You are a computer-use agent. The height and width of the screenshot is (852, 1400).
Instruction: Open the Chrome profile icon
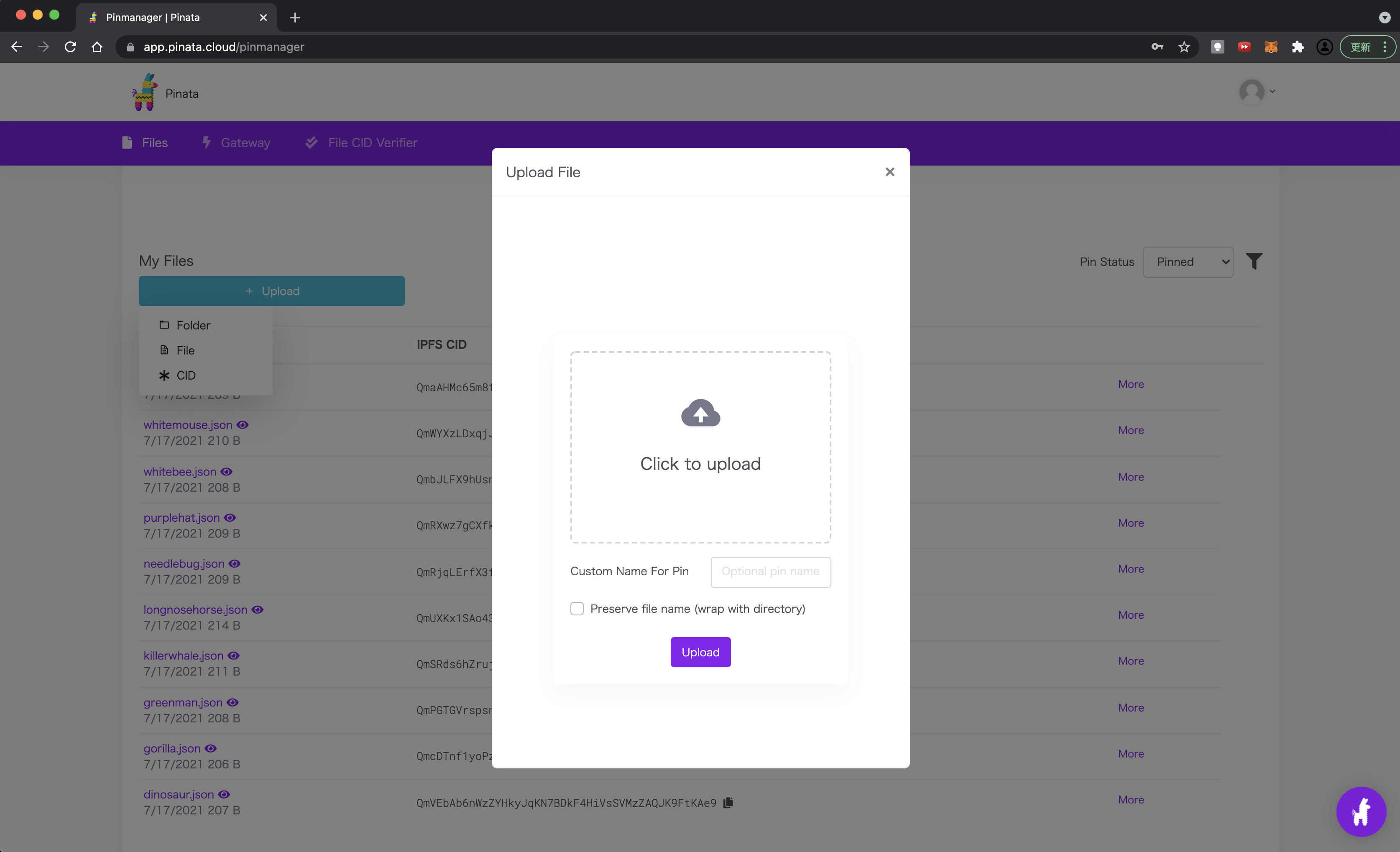pos(1324,46)
